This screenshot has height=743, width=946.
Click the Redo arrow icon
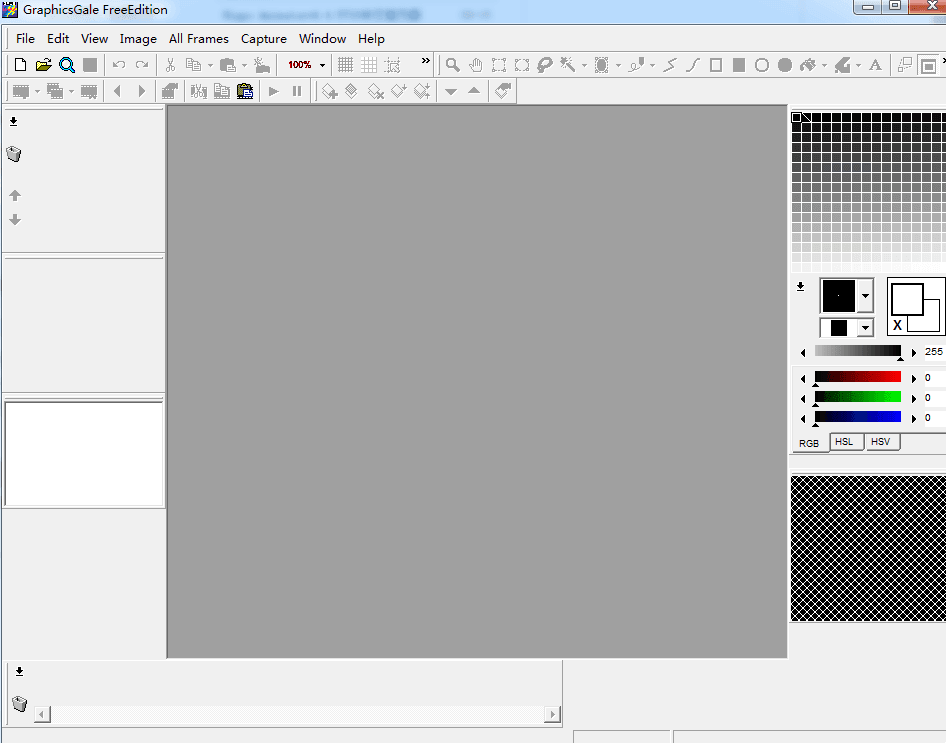[x=142, y=65]
